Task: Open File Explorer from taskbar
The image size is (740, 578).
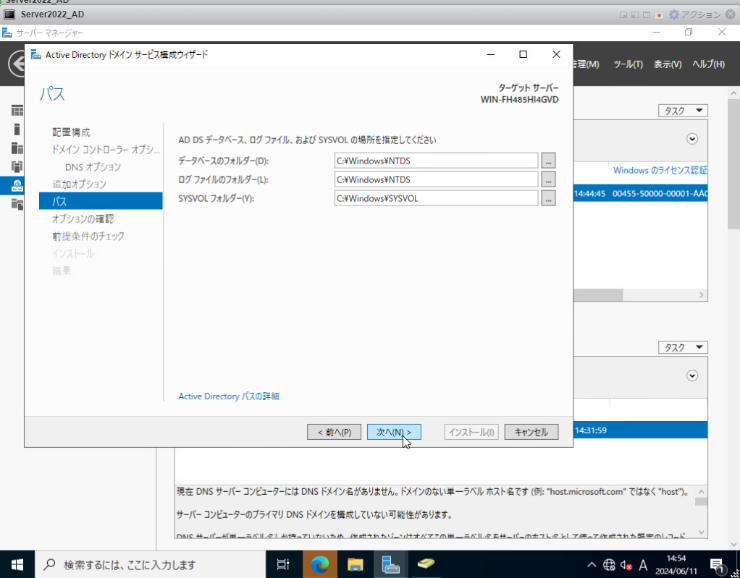Action: click(x=355, y=564)
